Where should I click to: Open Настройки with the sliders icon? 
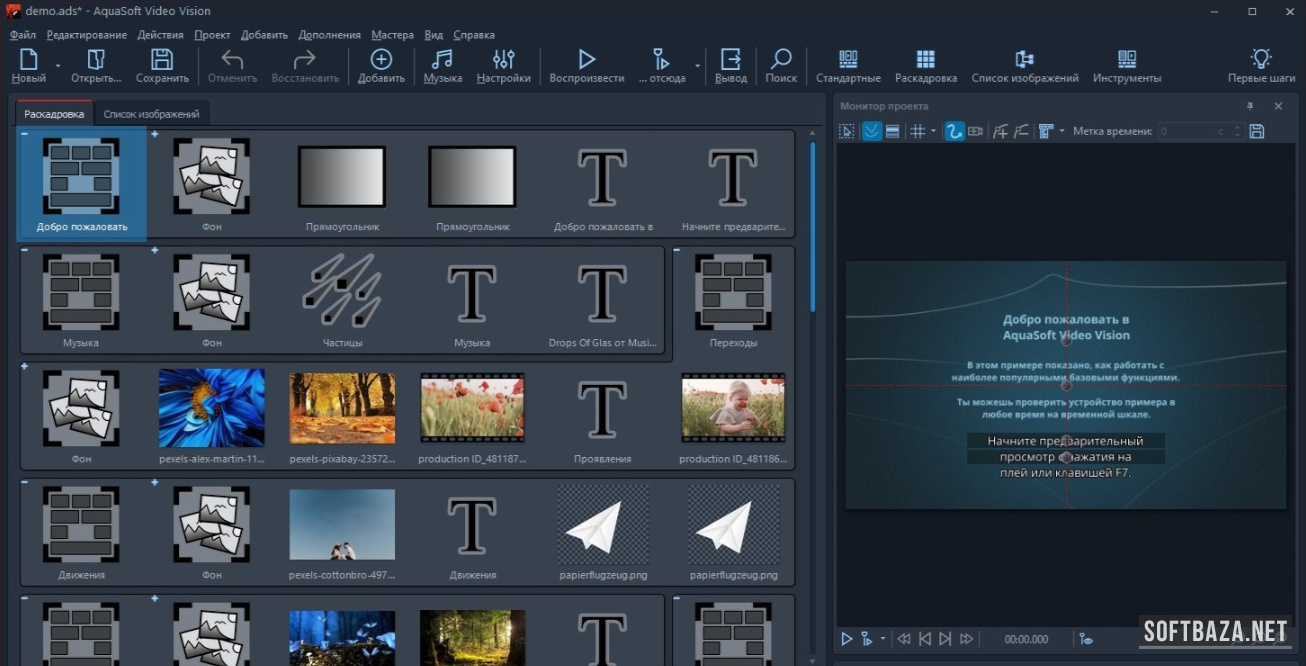pos(503,60)
